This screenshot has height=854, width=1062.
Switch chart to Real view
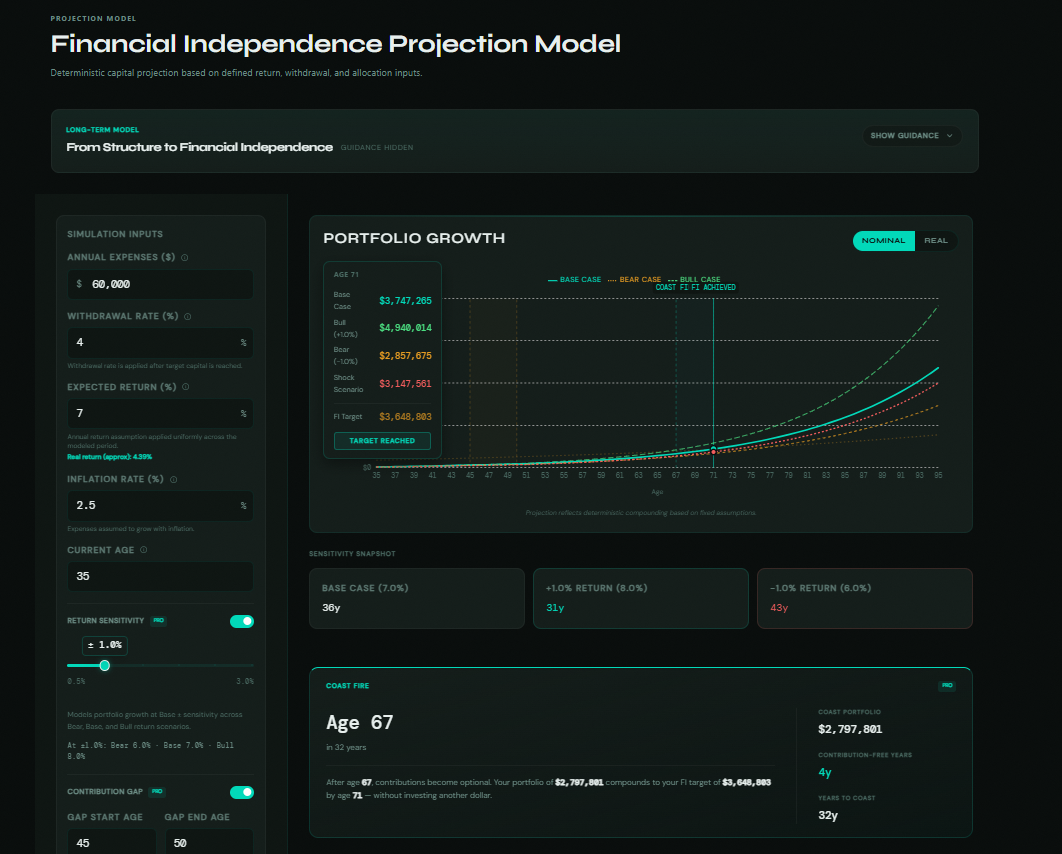coord(936,240)
